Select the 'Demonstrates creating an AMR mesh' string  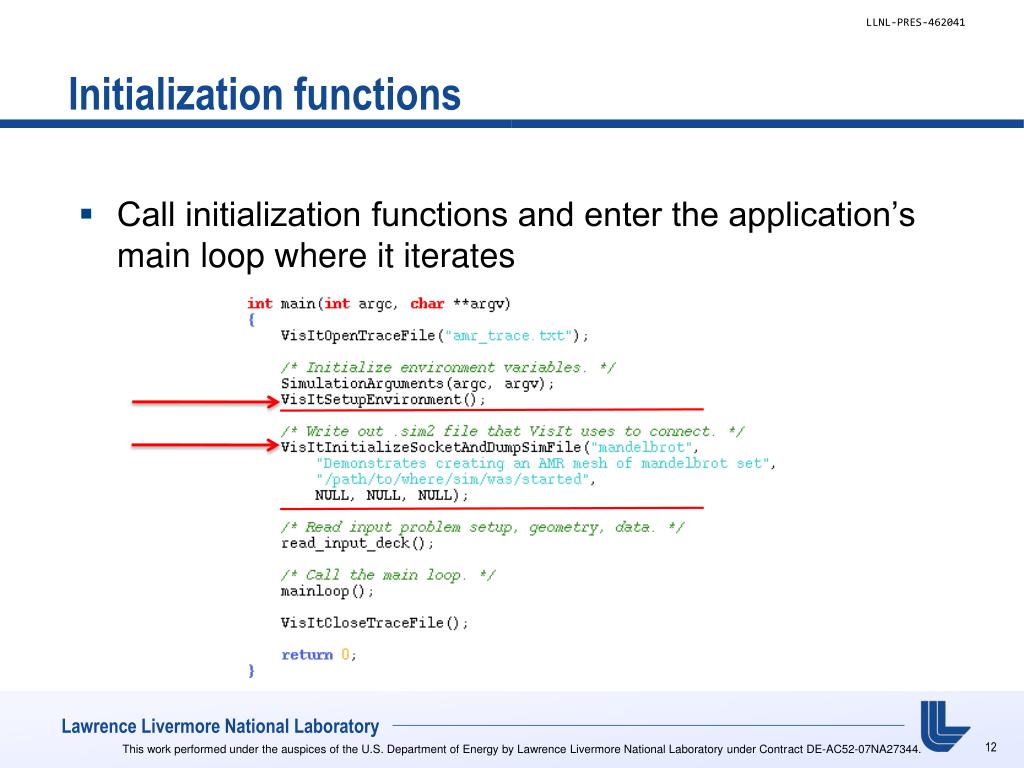point(545,464)
